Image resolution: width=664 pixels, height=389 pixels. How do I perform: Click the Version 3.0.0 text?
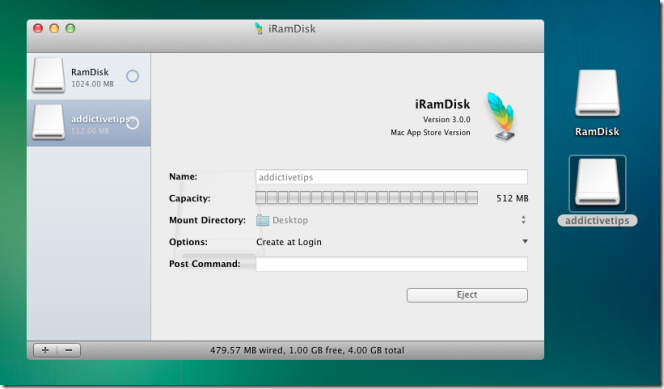pyautogui.click(x=446, y=119)
